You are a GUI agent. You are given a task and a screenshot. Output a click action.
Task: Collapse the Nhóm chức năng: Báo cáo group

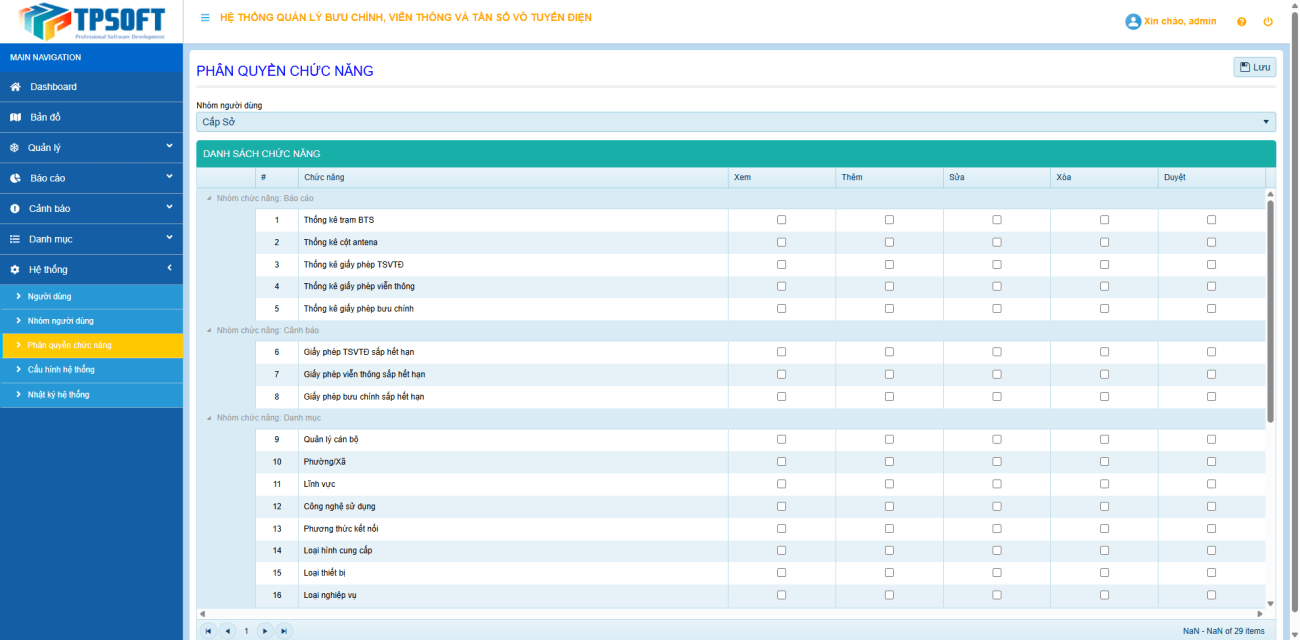point(209,198)
